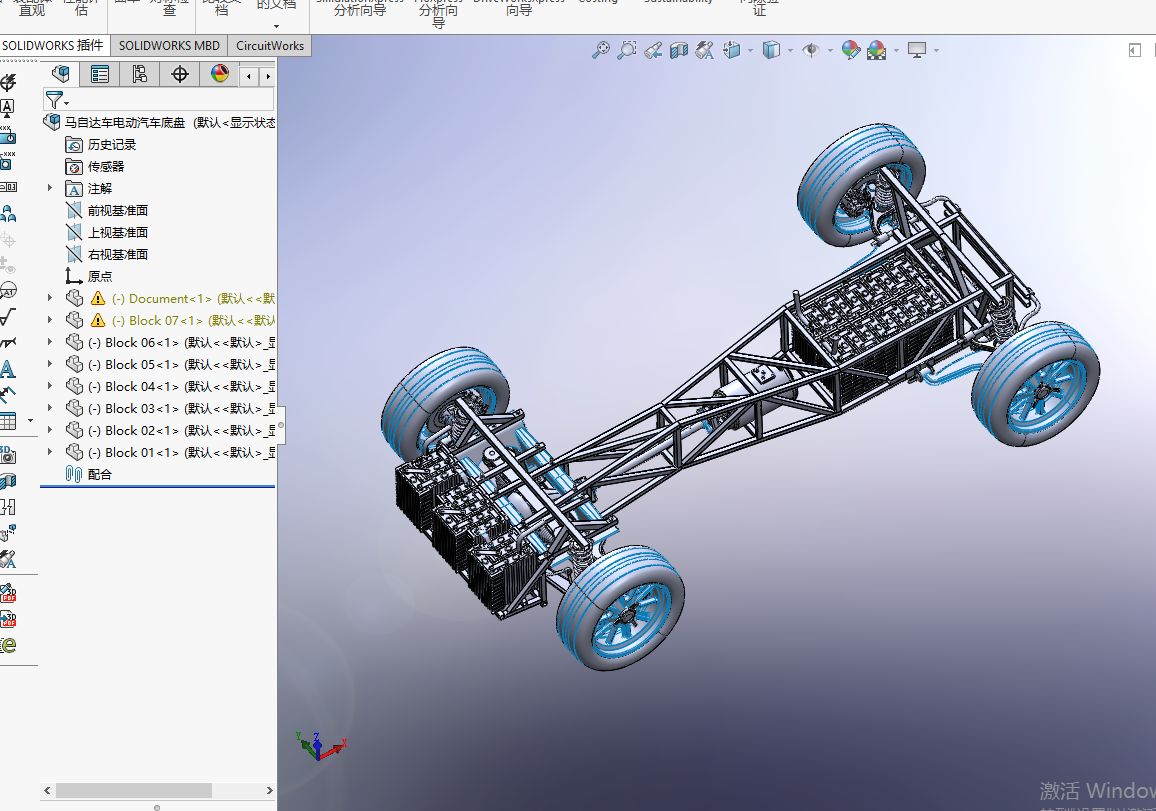1156x811 pixels.
Task: Expand the Document<1> component
Action: tap(50, 298)
